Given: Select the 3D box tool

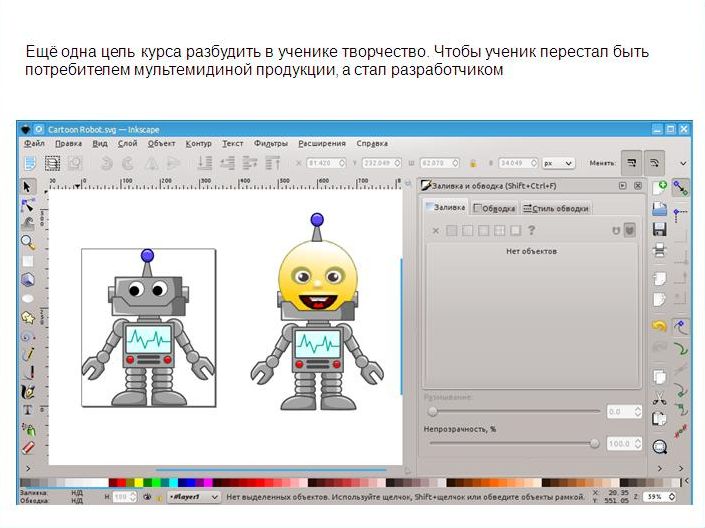Looking at the screenshot, I should click(x=28, y=279).
